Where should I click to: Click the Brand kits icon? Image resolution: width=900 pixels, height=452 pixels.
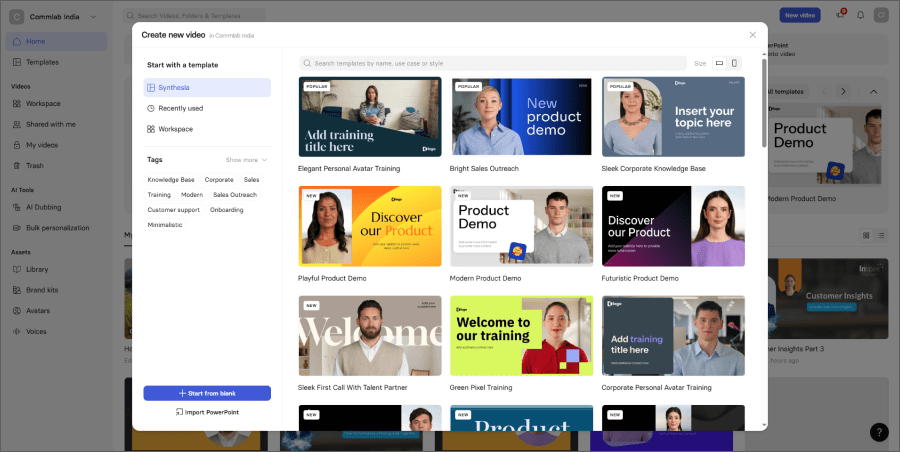[17, 289]
